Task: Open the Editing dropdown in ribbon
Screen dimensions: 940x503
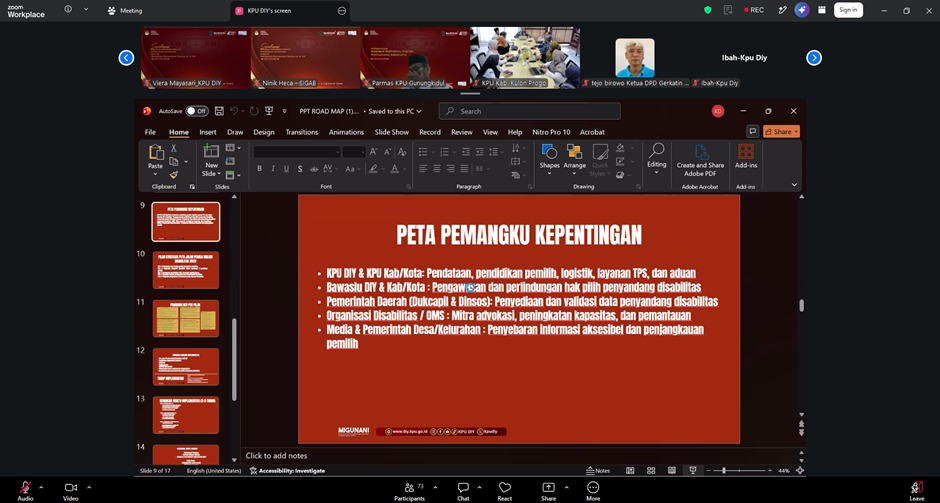Action: point(656,158)
